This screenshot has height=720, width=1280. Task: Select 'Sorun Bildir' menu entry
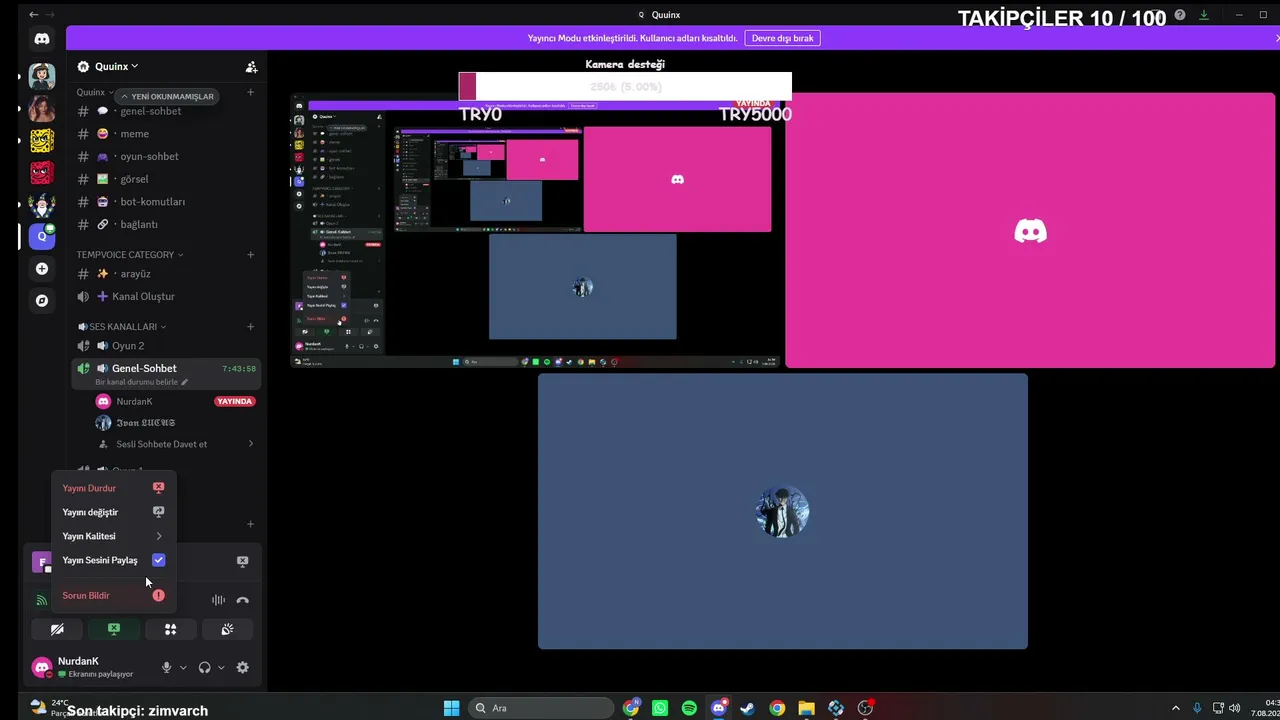click(112, 595)
